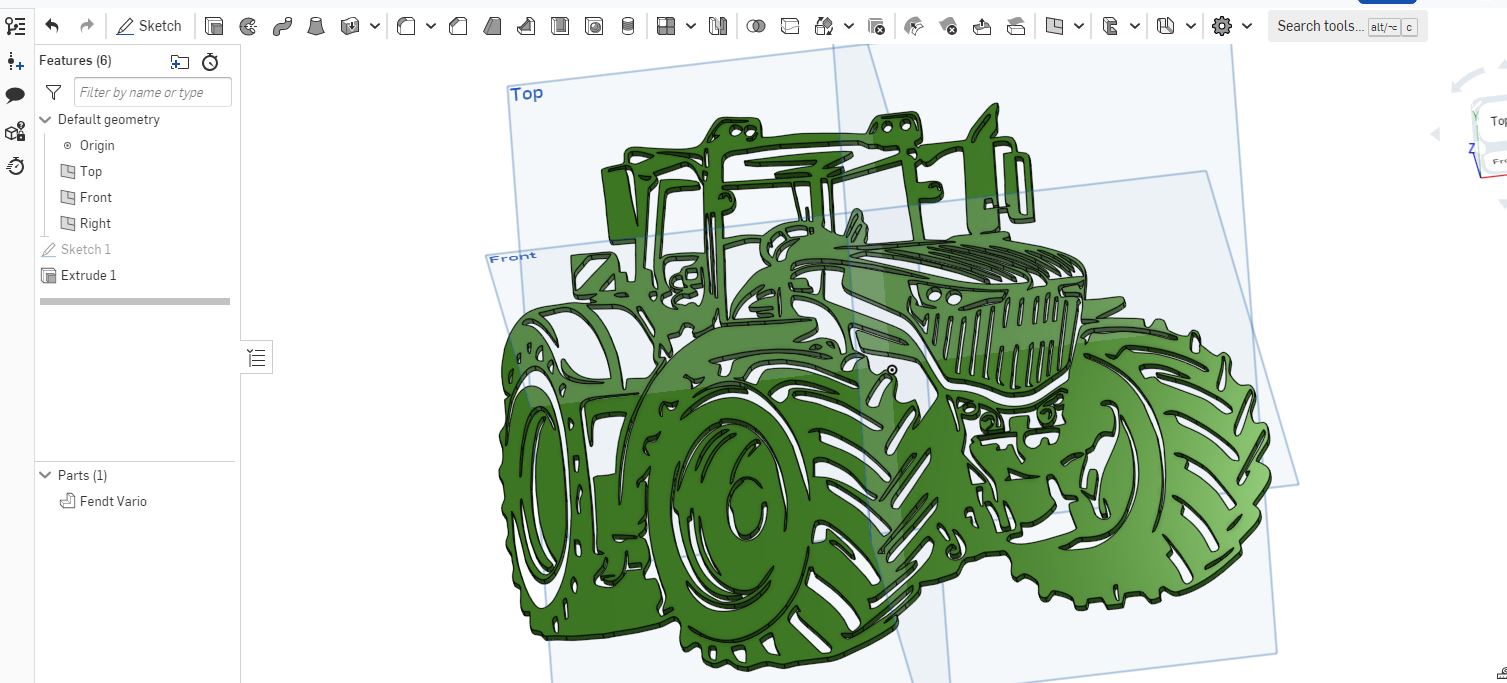Select the Fendt Vario part
1507x683 pixels.
[x=113, y=501]
